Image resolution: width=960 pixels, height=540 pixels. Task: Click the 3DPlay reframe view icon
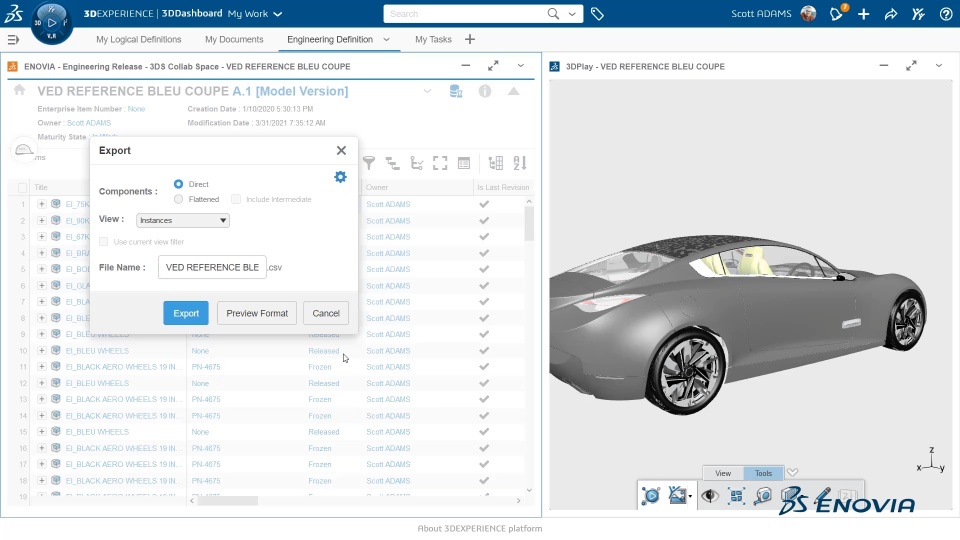coord(651,496)
